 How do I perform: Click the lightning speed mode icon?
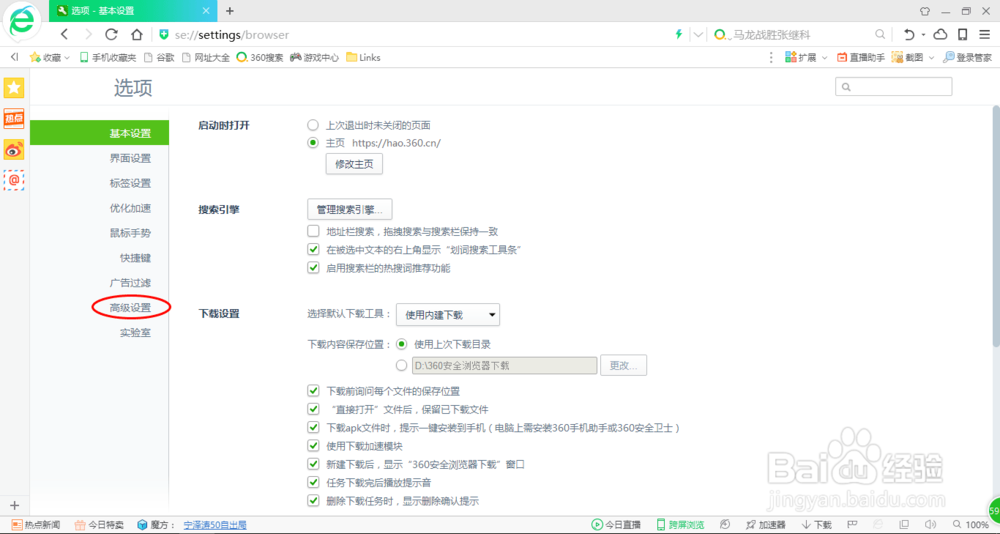[679, 34]
